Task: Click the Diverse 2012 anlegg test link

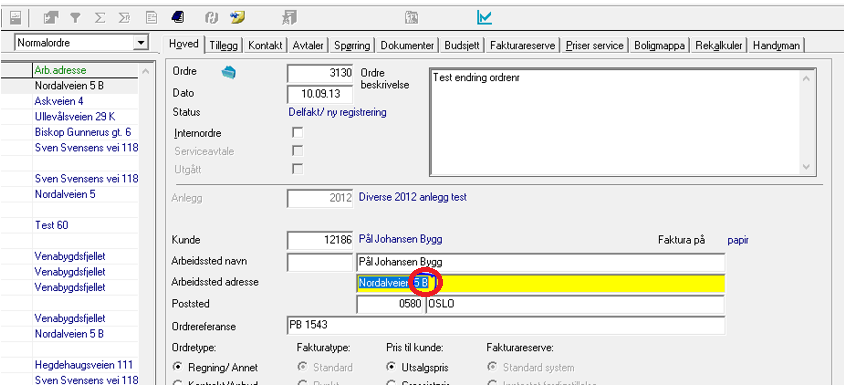Action: tap(413, 197)
